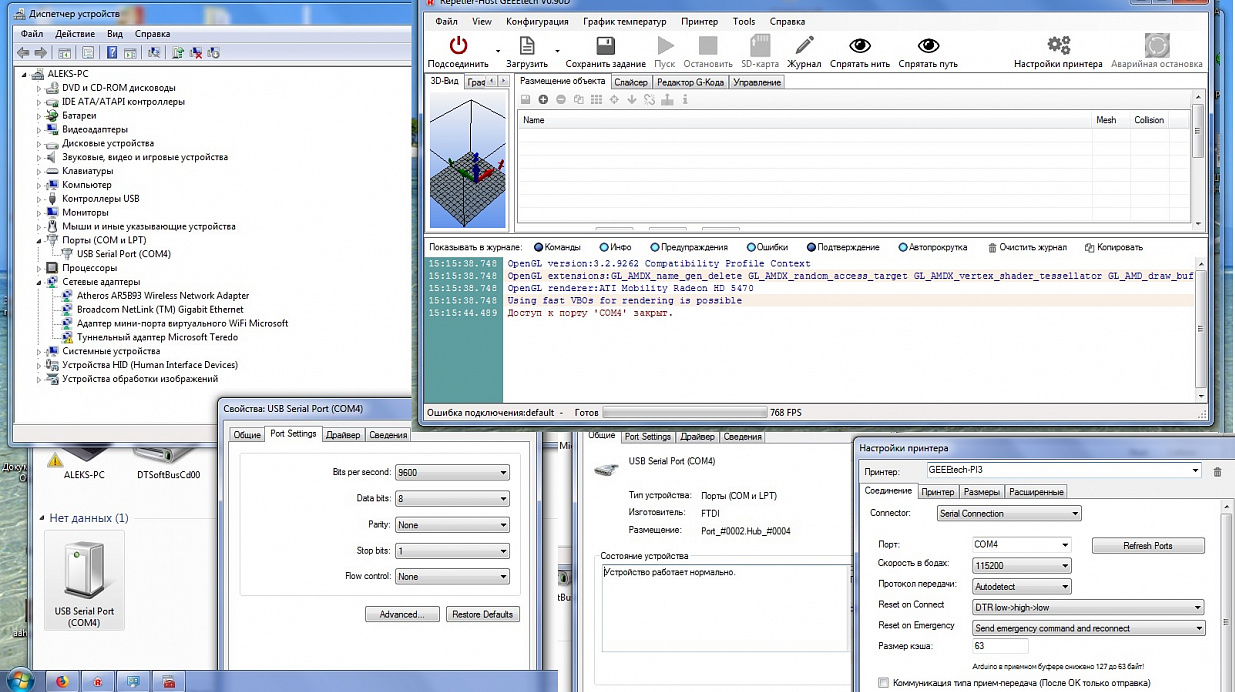Click the Спрятать нить eye icon
Image resolution: width=1235 pixels, height=692 pixels.
pyautogui.click(x=859, y=46)
